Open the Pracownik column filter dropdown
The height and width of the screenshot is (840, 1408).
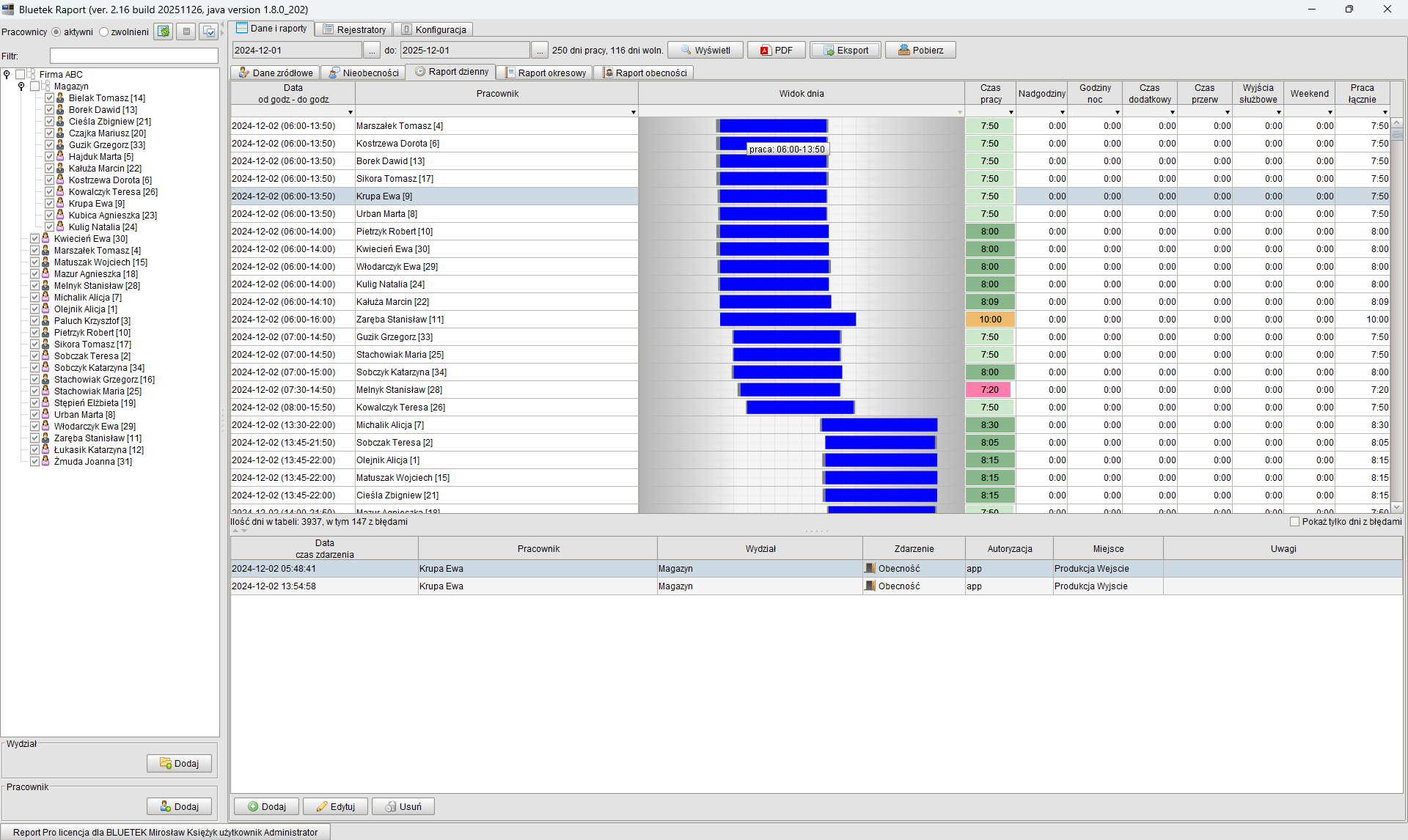tap(633, 112)
